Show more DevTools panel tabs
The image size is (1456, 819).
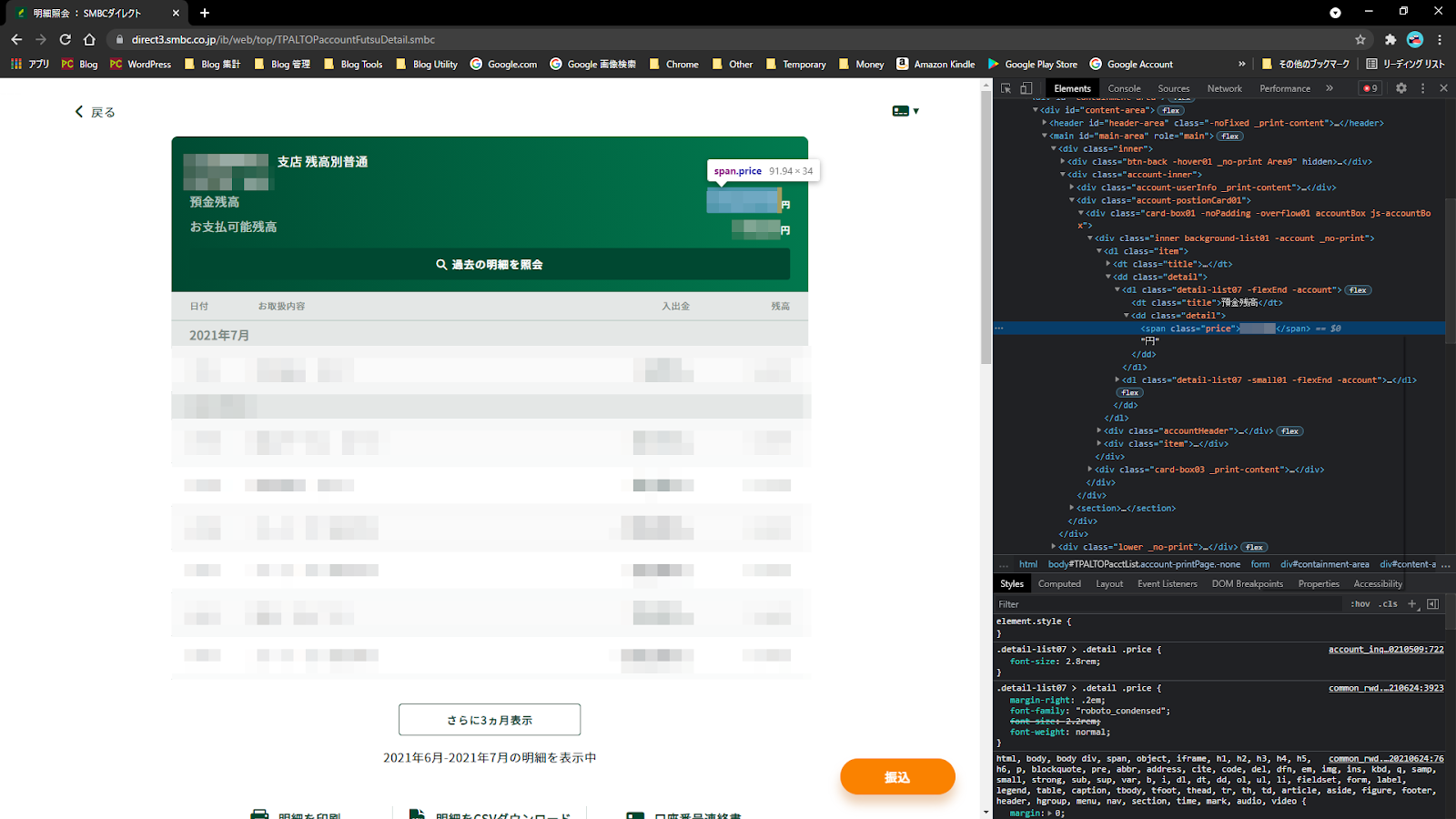[x=1330, y=88]
